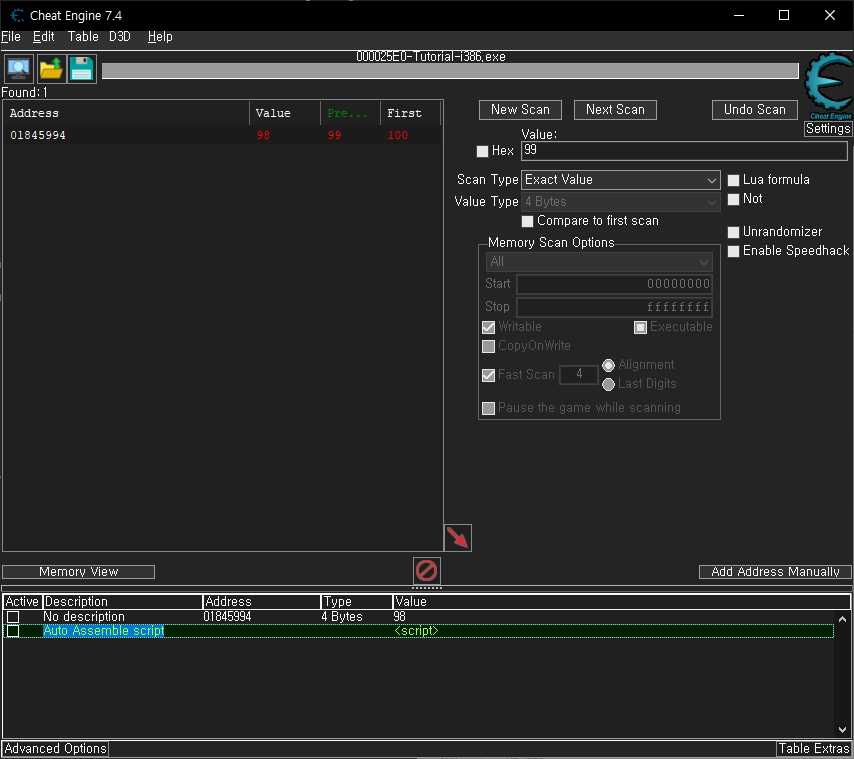Open the Edit menu
Image resolution: width=854 pixels, height=759 pixels.
click(44, 36)
